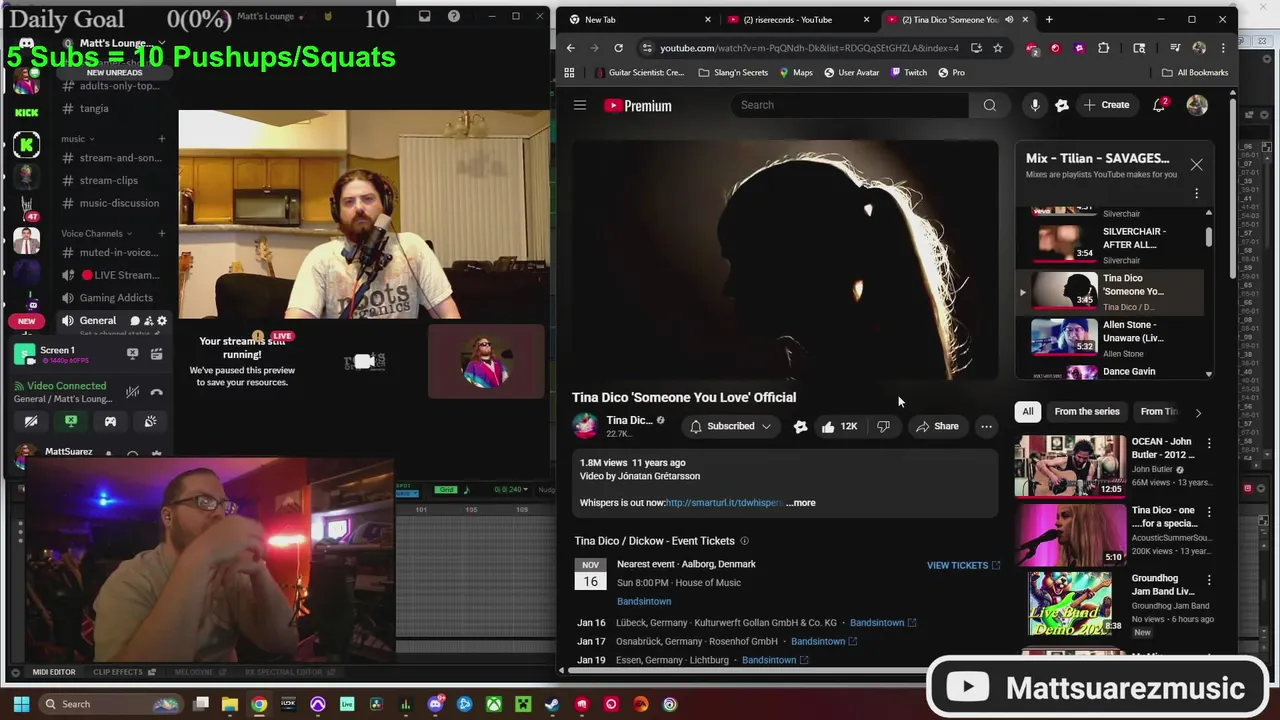Image resolution: width=1280 pixels, height=720 pixels.
Task: Add a channel to Voice Channels category
Action: pos(161,233)
